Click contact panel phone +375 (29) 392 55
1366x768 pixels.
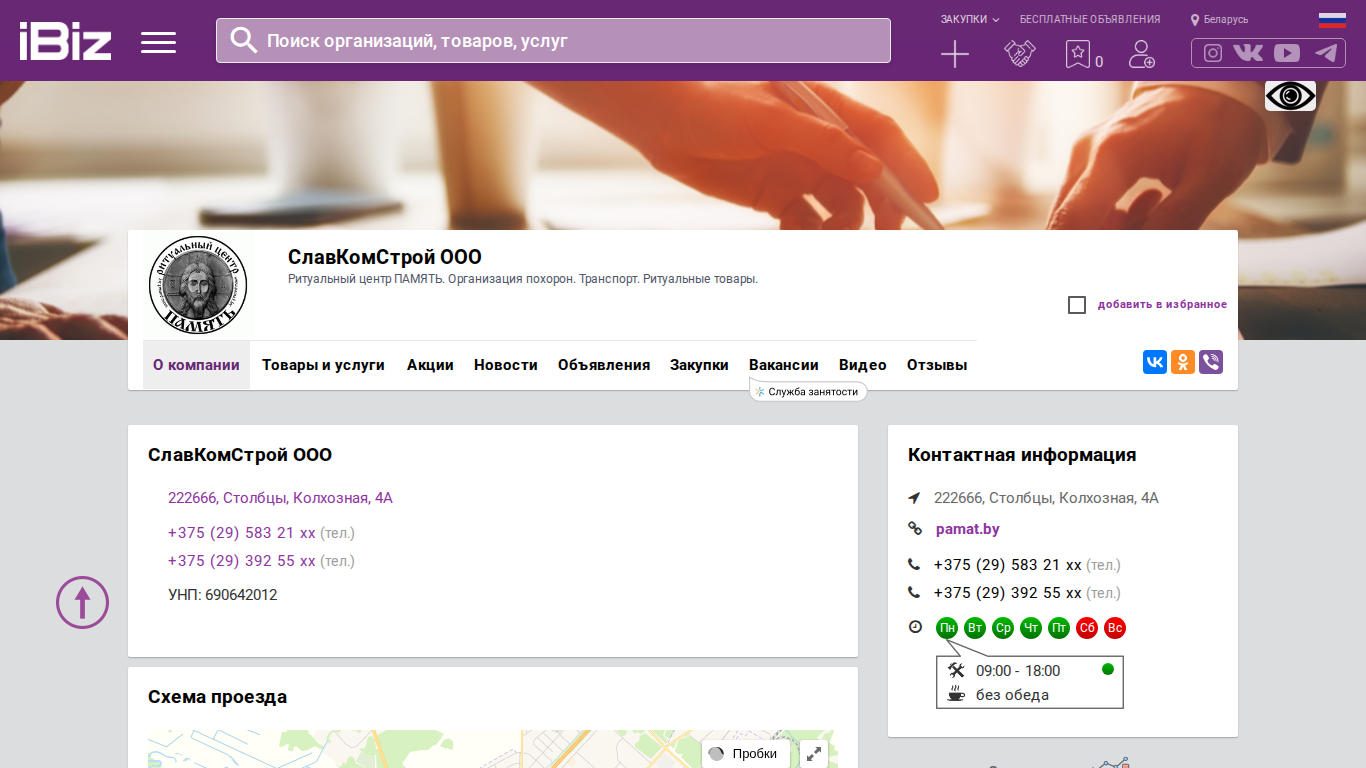[x=1008, y=593]
